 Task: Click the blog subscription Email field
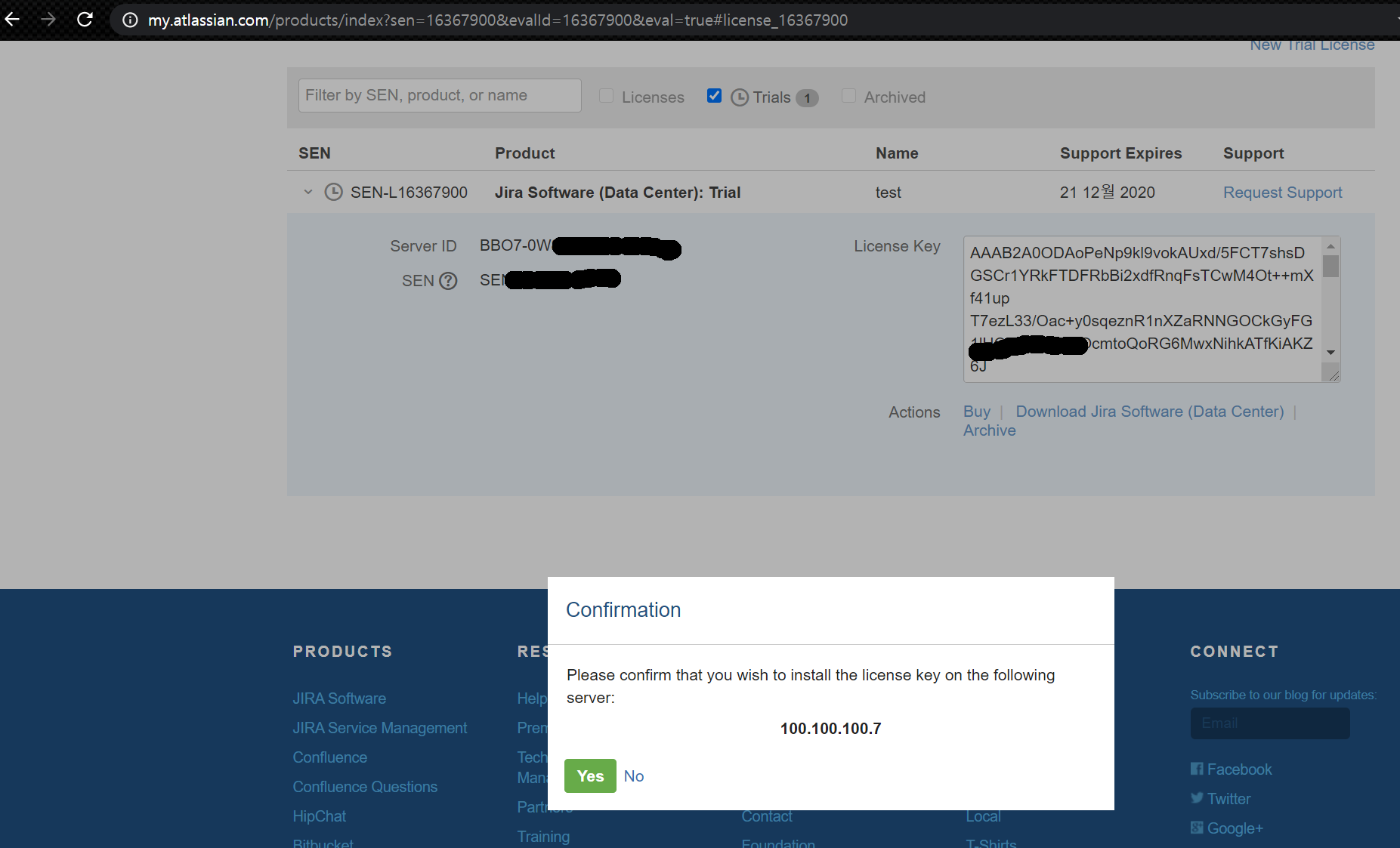click(1270, 723)
